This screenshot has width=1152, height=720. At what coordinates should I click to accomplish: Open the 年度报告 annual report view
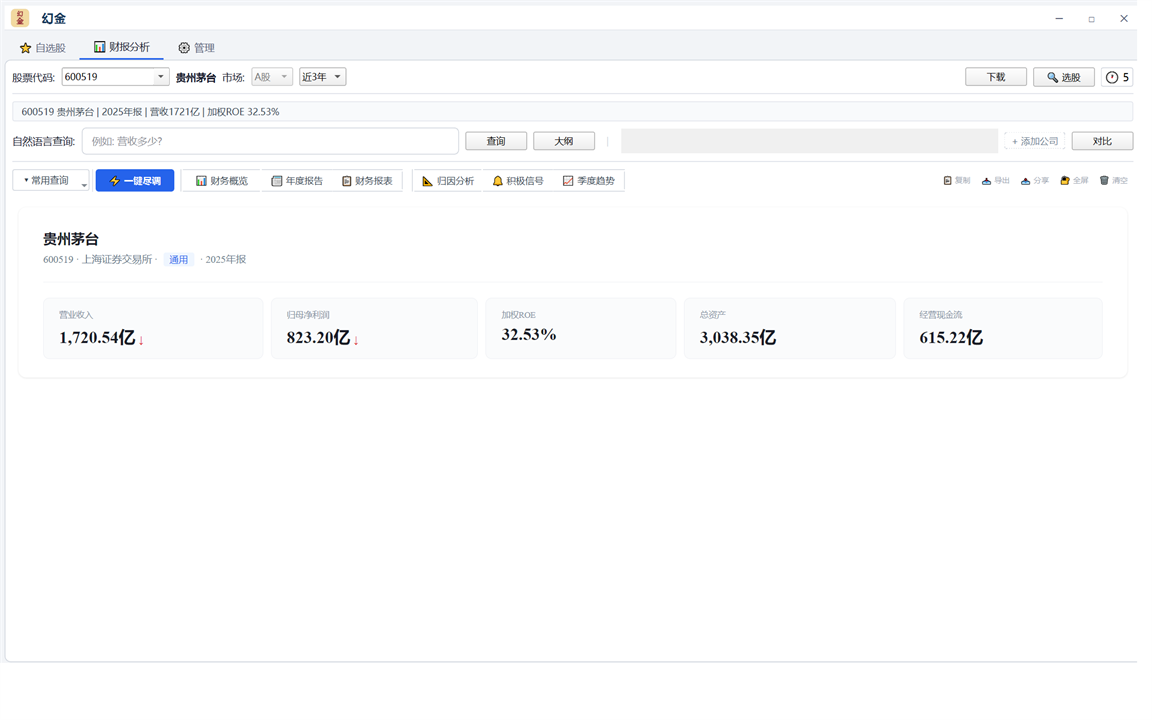pyautogui.click(x=297, y=181)
